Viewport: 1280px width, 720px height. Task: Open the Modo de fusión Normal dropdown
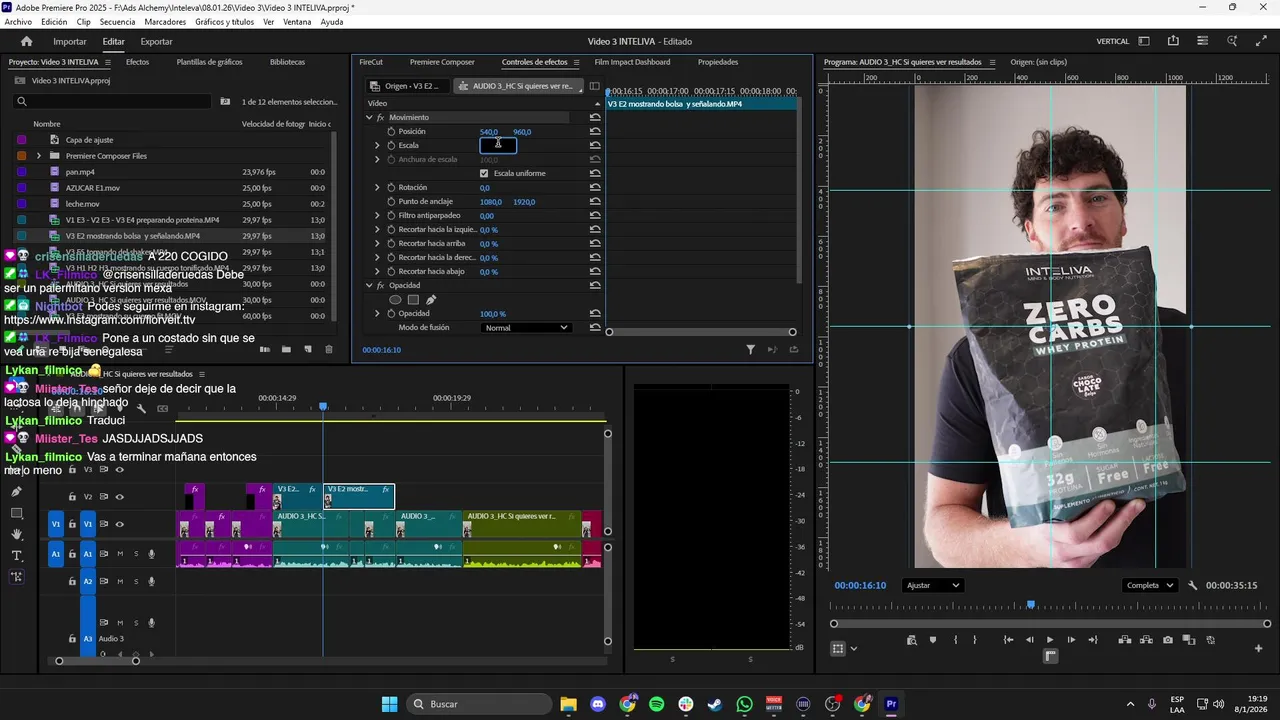pyautogui.click(x=526, y=327)
